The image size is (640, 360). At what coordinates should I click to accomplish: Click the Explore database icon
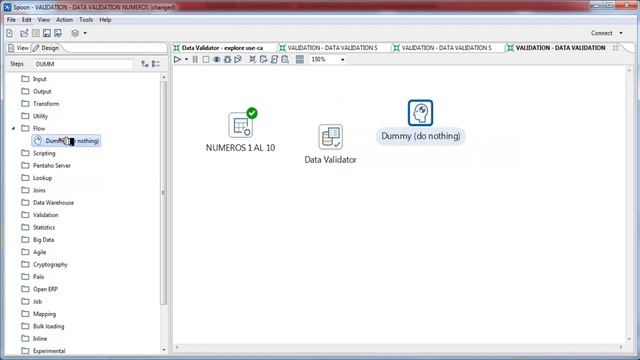[285, 60]
